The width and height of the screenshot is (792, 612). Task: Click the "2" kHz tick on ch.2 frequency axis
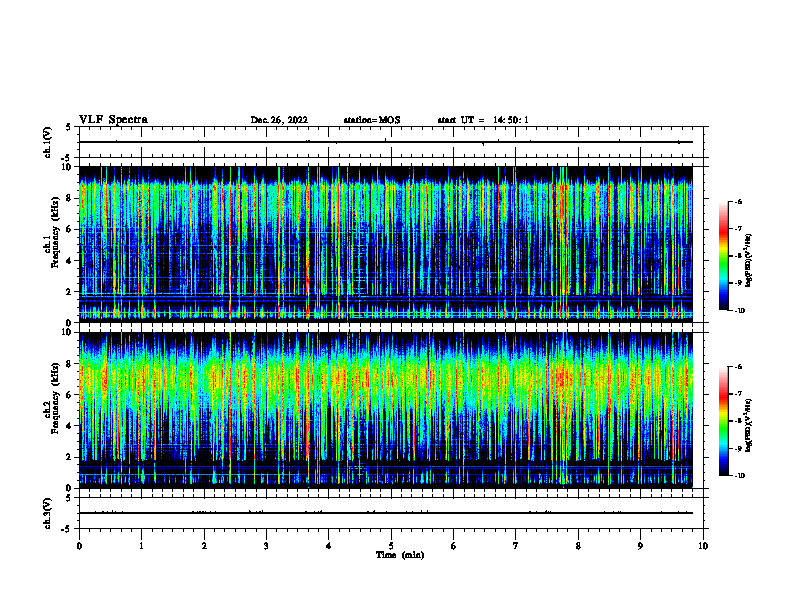tap(70, 457)
